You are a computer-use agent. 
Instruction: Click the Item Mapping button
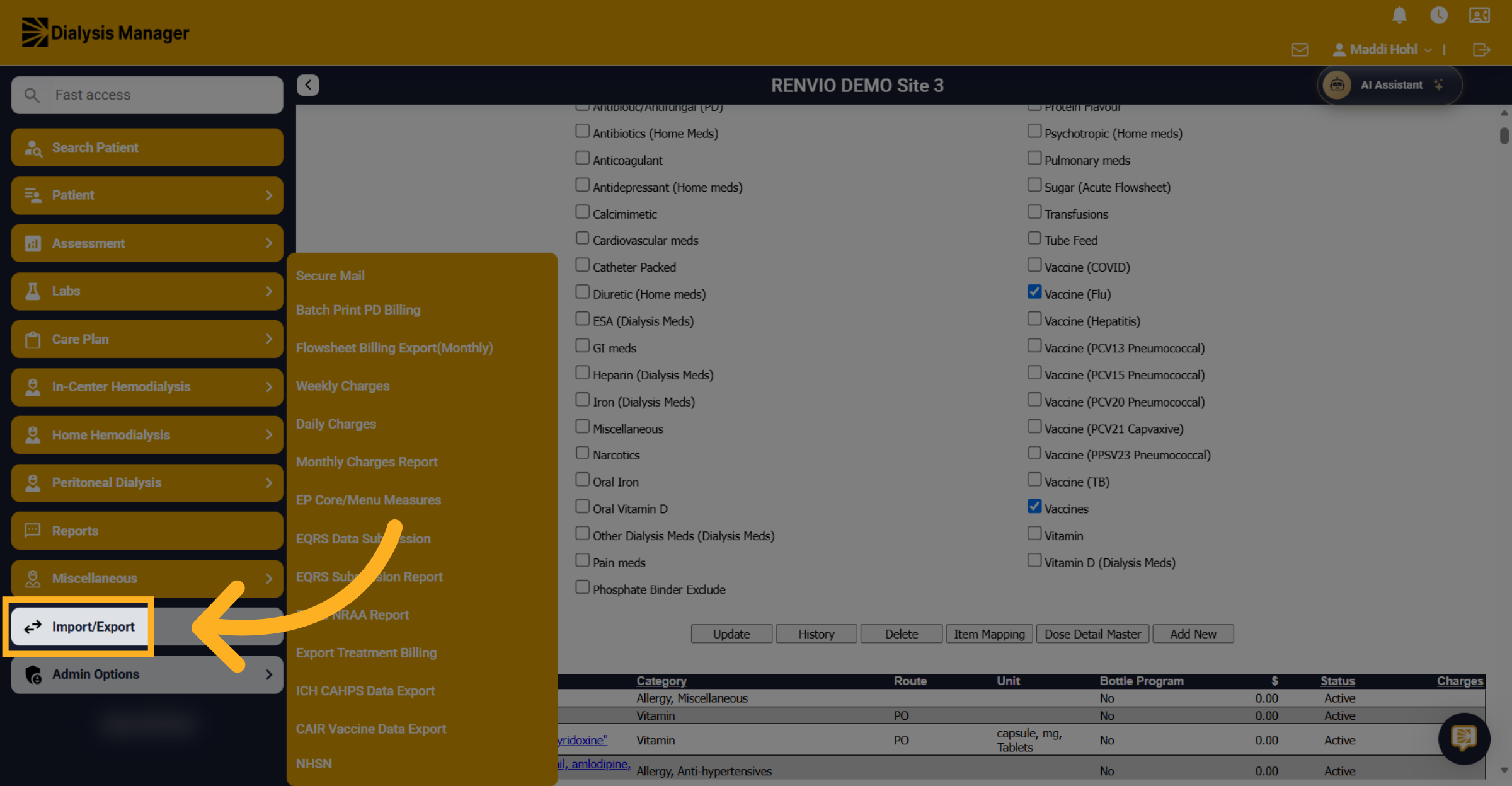tap(989, 634)
